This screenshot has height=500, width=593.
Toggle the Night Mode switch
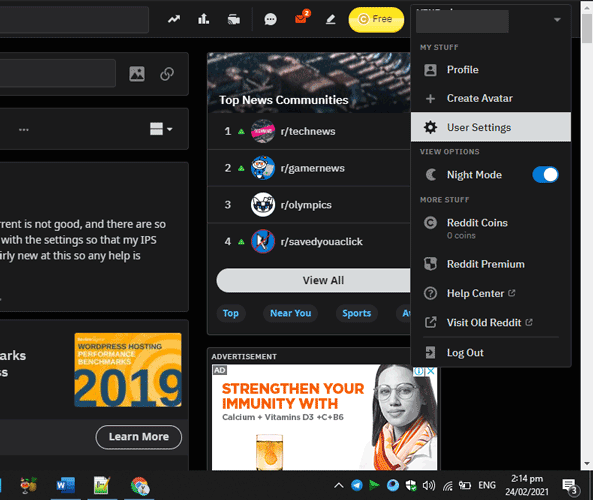[x=545, y=175]
